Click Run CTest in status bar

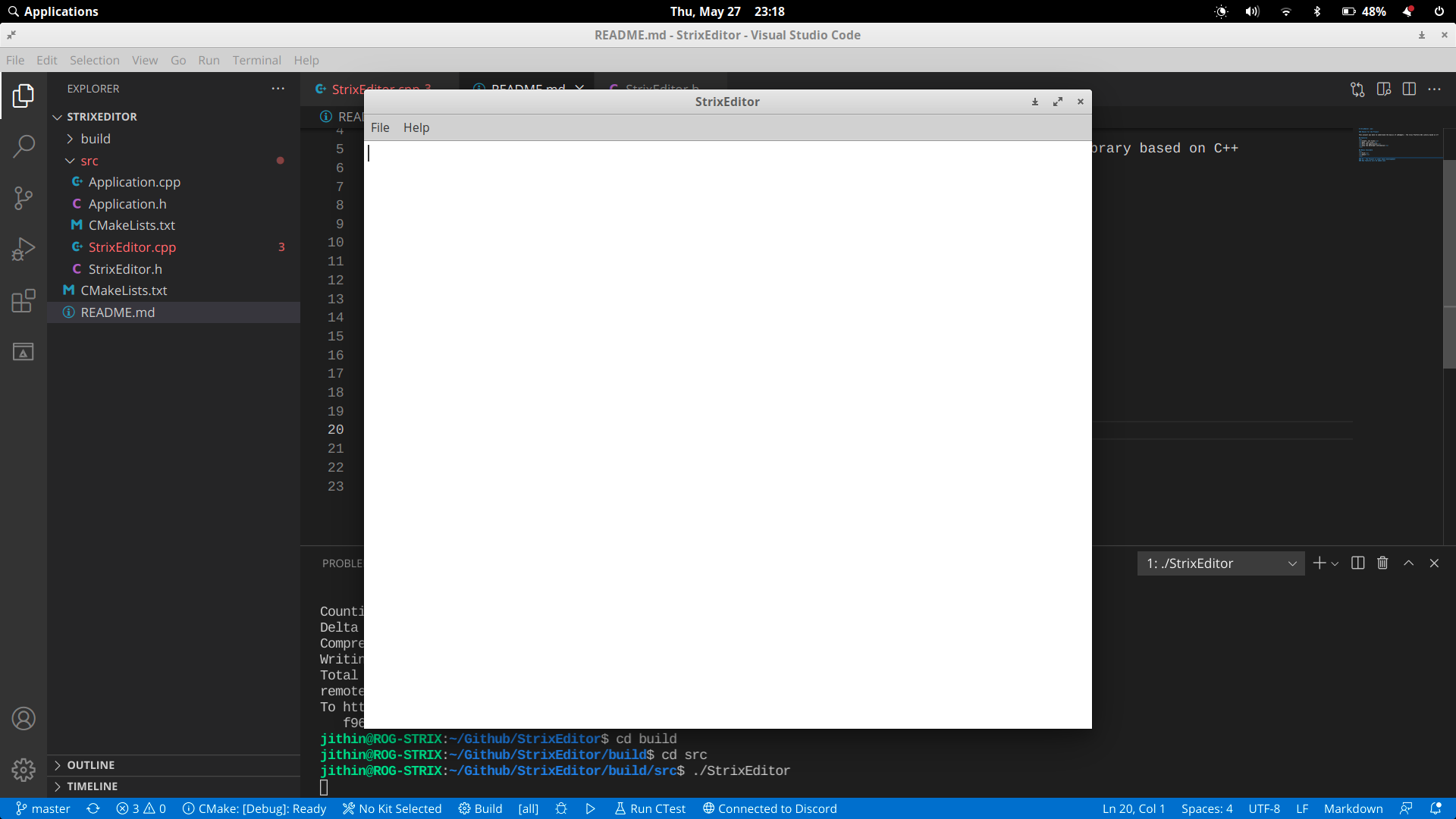point(650,808)
